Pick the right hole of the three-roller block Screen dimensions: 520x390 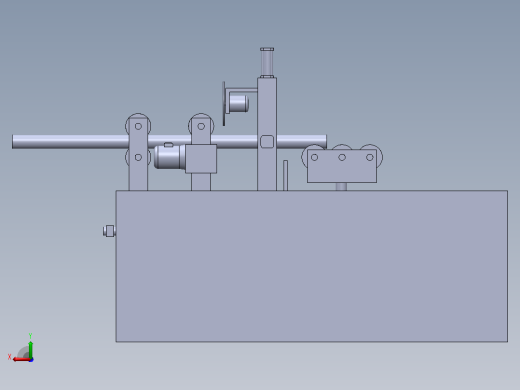coord(370,157)
